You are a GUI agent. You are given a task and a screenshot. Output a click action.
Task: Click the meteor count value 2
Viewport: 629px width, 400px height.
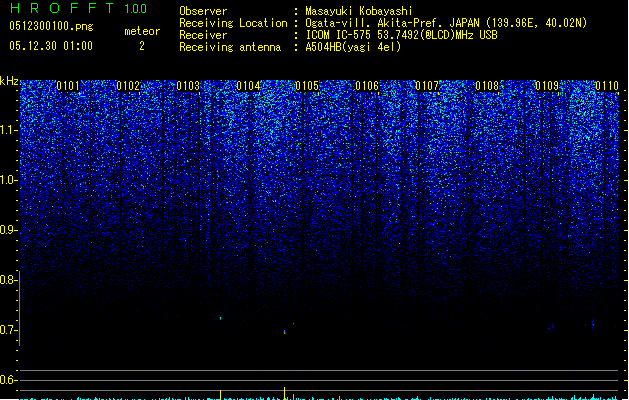[142, 46]
